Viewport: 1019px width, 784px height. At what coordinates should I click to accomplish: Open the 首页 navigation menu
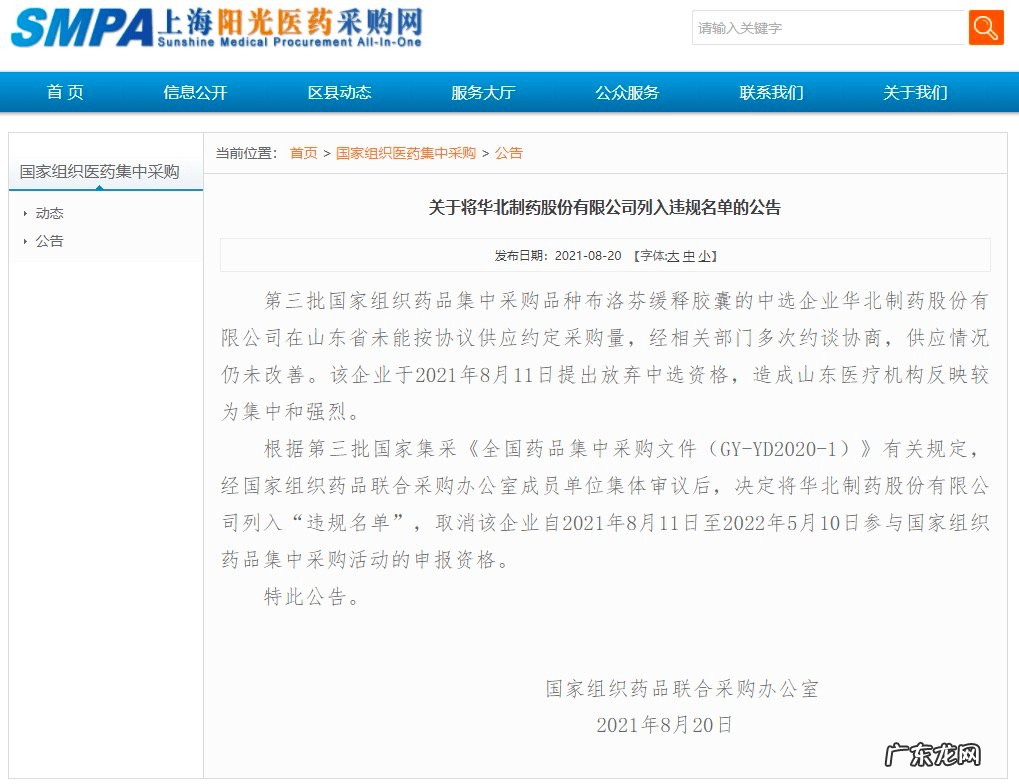(64, 92)
